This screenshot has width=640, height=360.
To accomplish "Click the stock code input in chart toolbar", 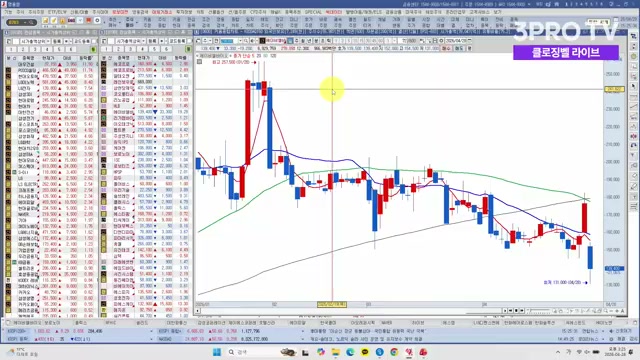I will 229,41.
